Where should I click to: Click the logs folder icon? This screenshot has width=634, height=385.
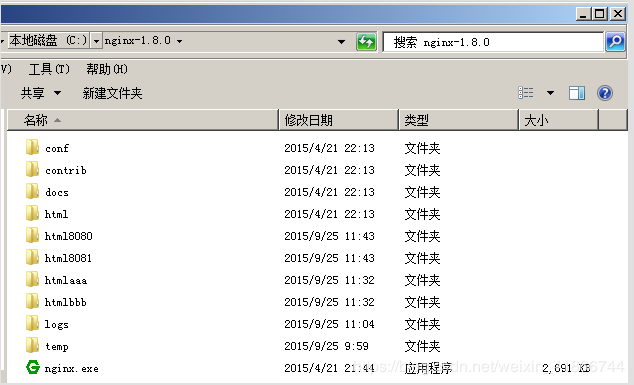pos(32,324)
